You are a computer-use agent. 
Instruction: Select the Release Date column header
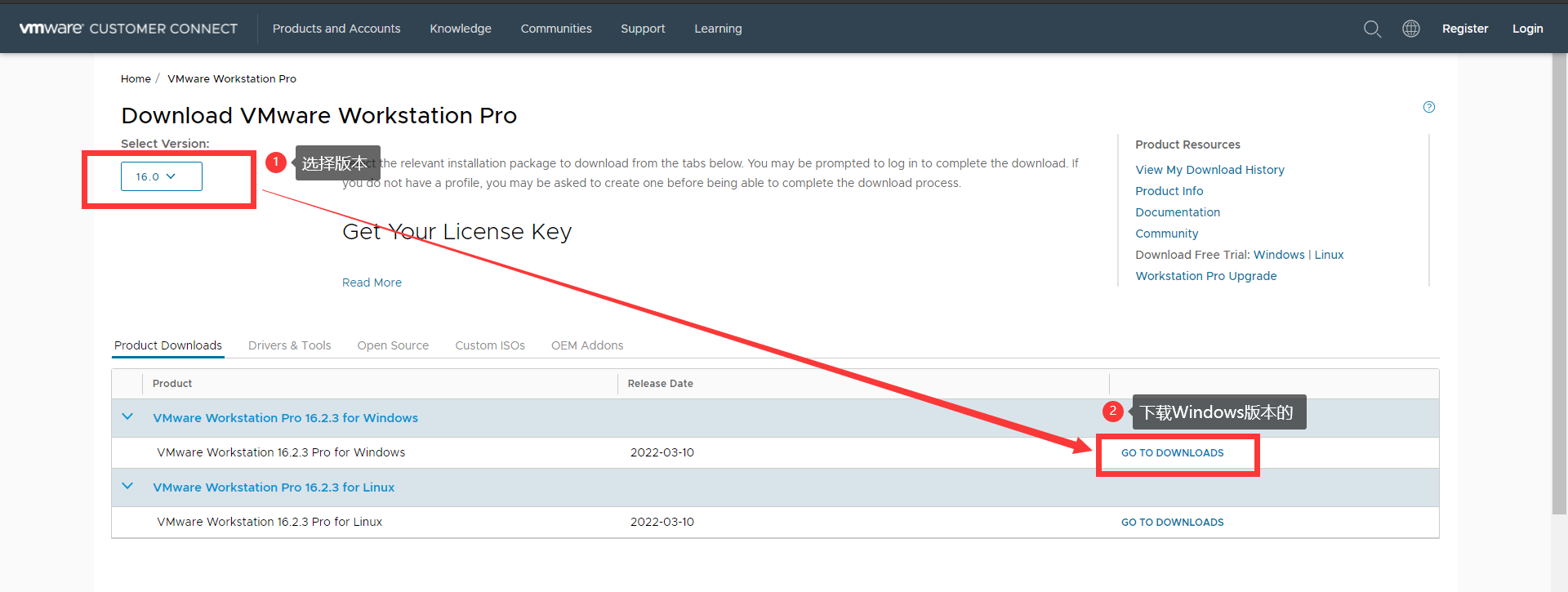tap(661, 384)
